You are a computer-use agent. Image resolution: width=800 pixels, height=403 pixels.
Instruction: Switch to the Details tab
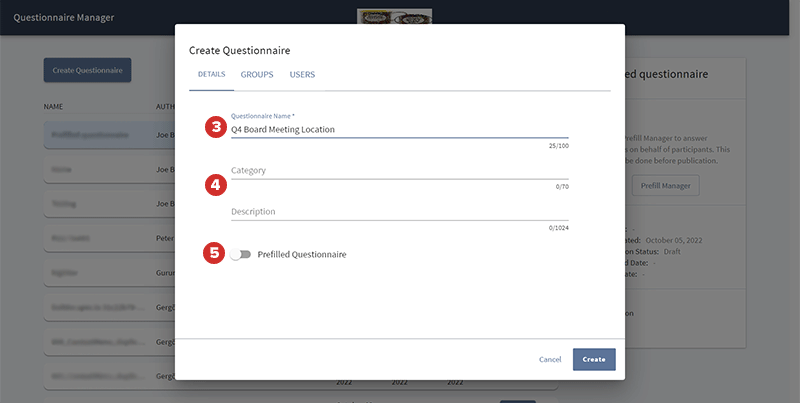click(211, 75)
